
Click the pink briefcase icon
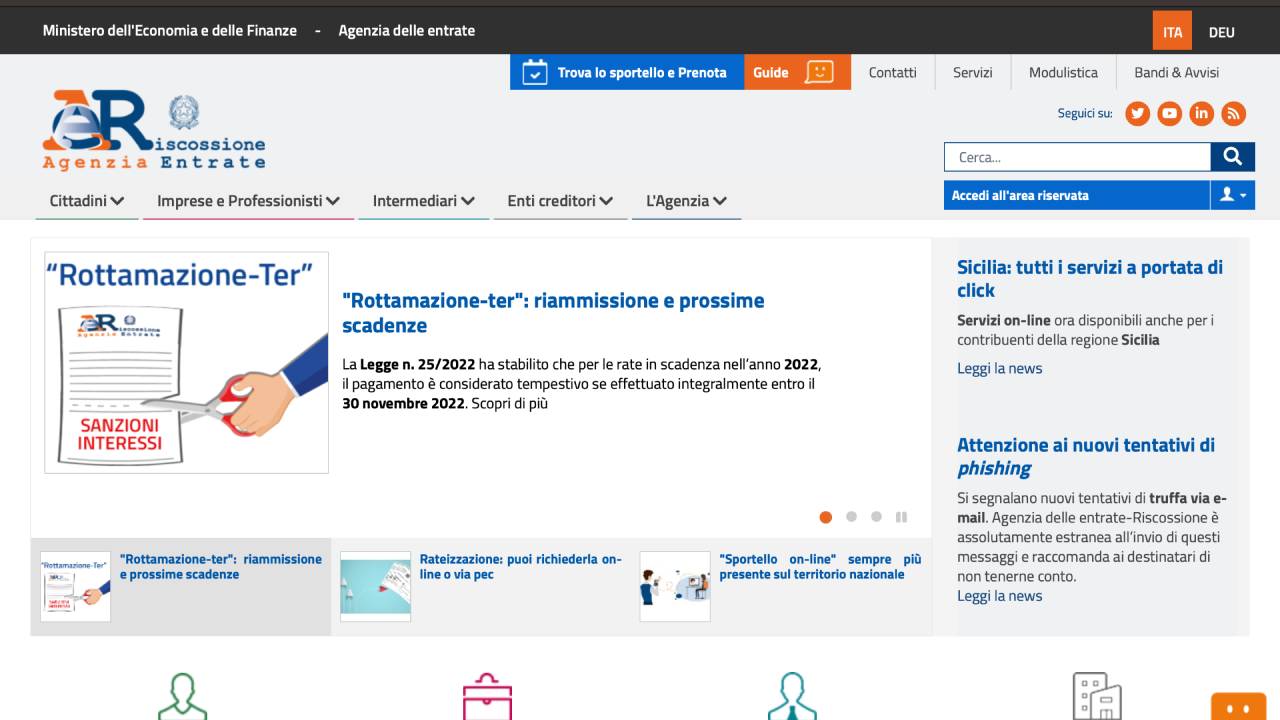(x=487, y=696)
